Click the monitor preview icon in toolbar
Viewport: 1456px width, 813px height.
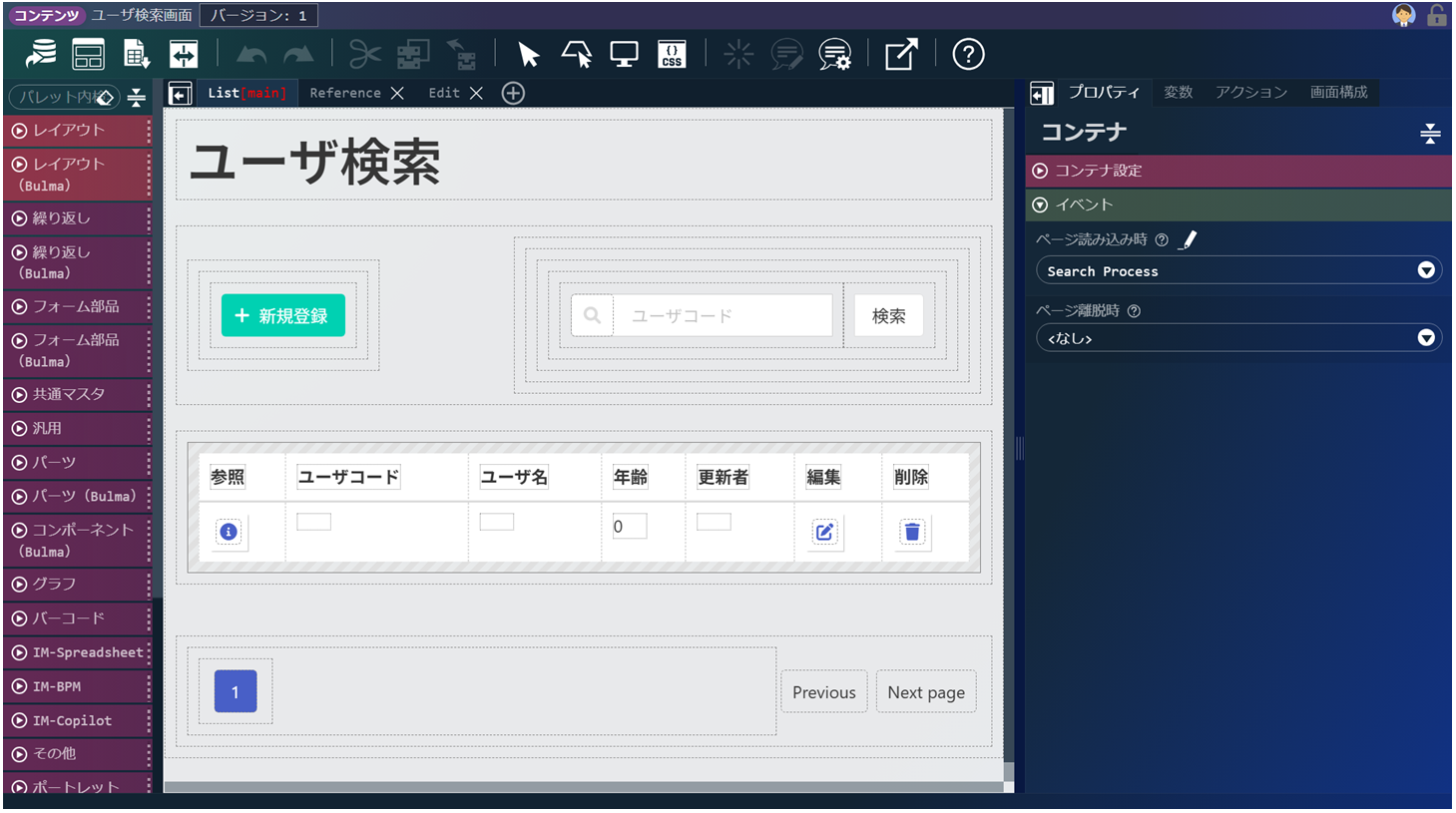click(624, 55)
